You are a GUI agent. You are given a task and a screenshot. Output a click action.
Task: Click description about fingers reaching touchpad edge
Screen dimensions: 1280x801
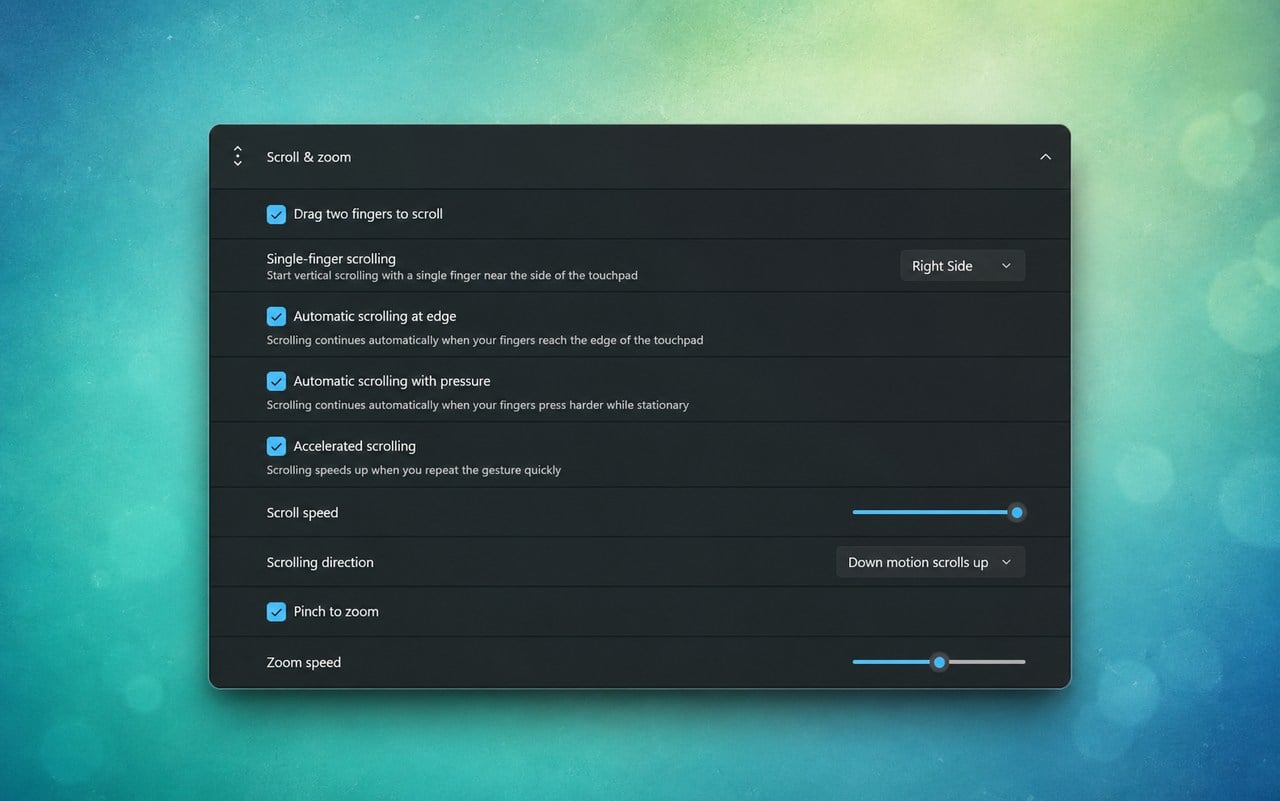click(x=484, y=340)
